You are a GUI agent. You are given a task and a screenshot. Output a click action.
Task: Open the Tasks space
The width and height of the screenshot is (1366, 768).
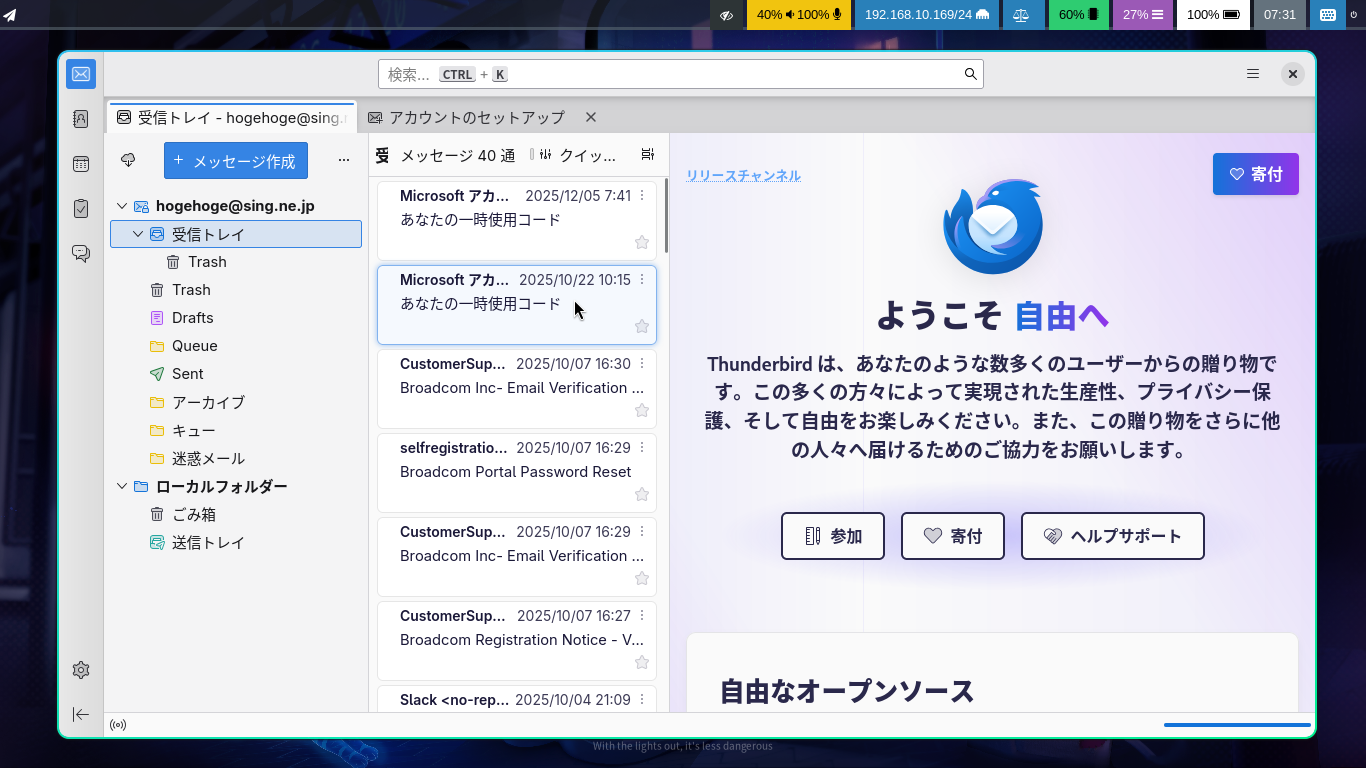click(x=81, y=209)
